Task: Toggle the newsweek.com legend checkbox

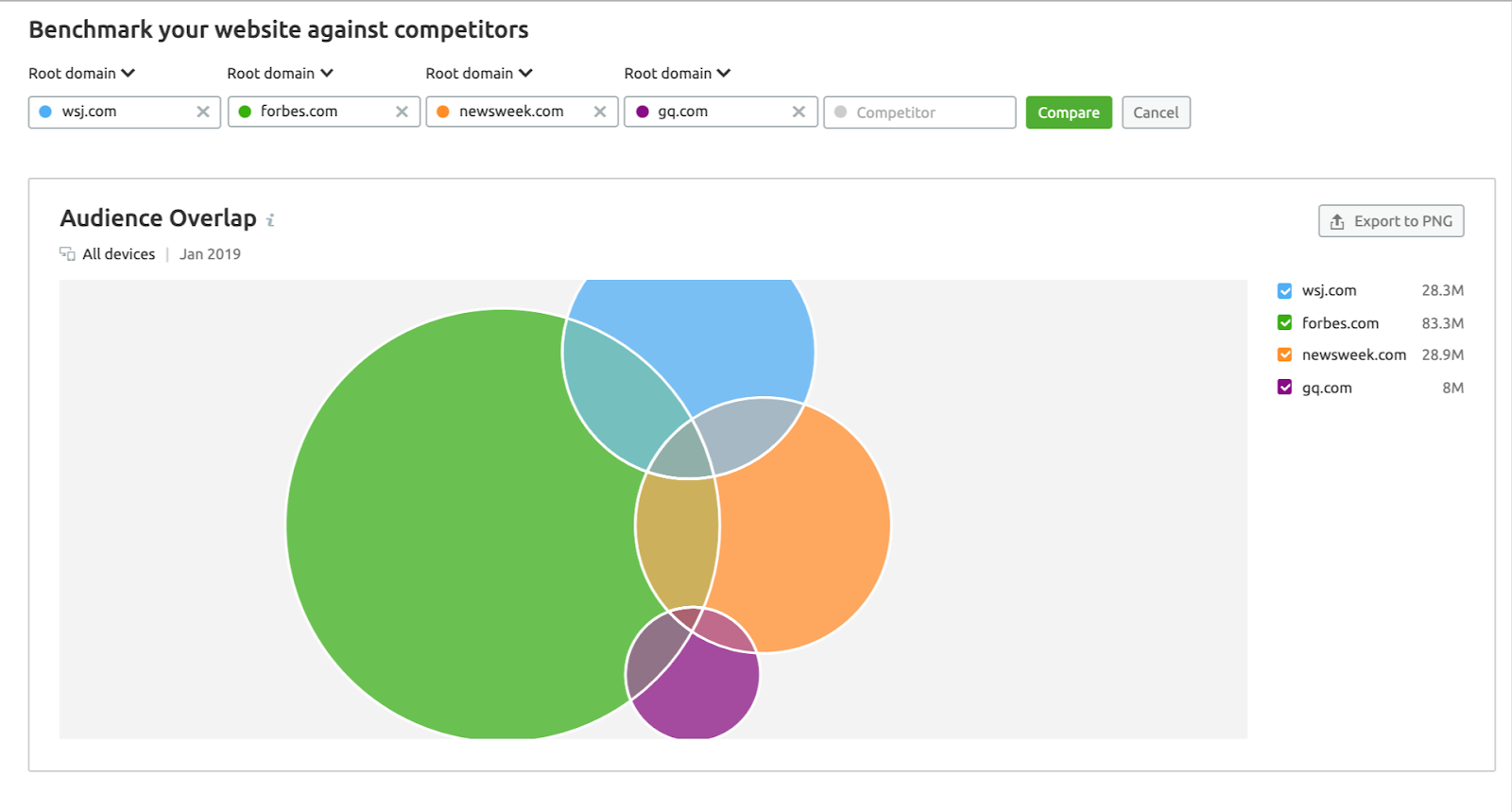Action: 1284,354
